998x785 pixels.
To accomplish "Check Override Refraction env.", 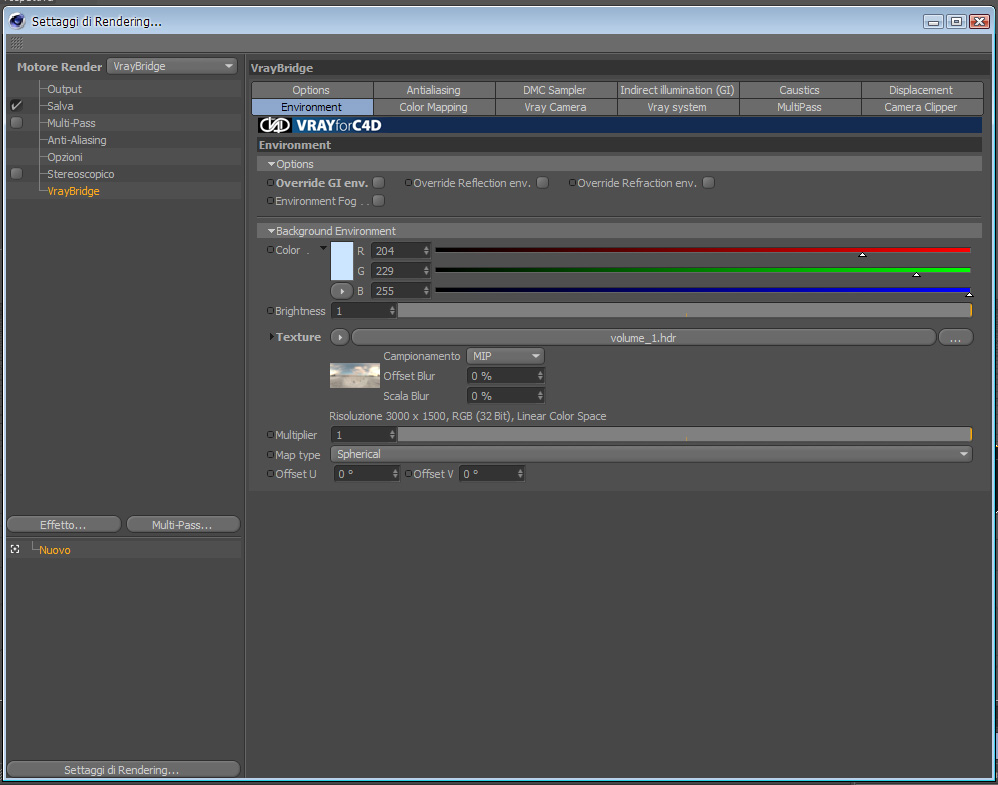I will [x=708, y=183].
